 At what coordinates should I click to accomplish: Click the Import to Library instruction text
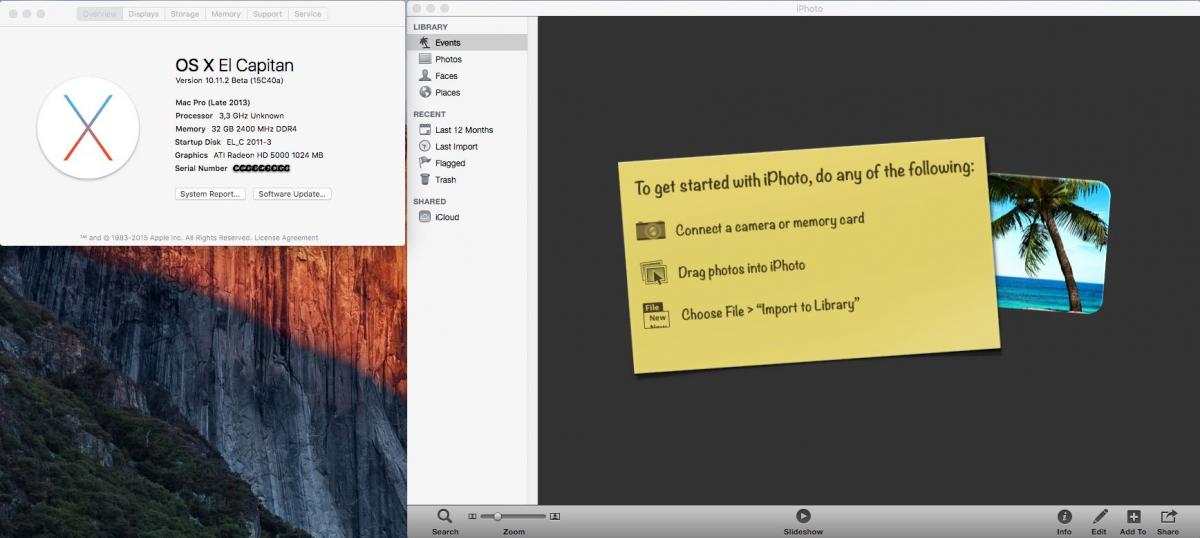pyautogui.click(x=770, y=309)
